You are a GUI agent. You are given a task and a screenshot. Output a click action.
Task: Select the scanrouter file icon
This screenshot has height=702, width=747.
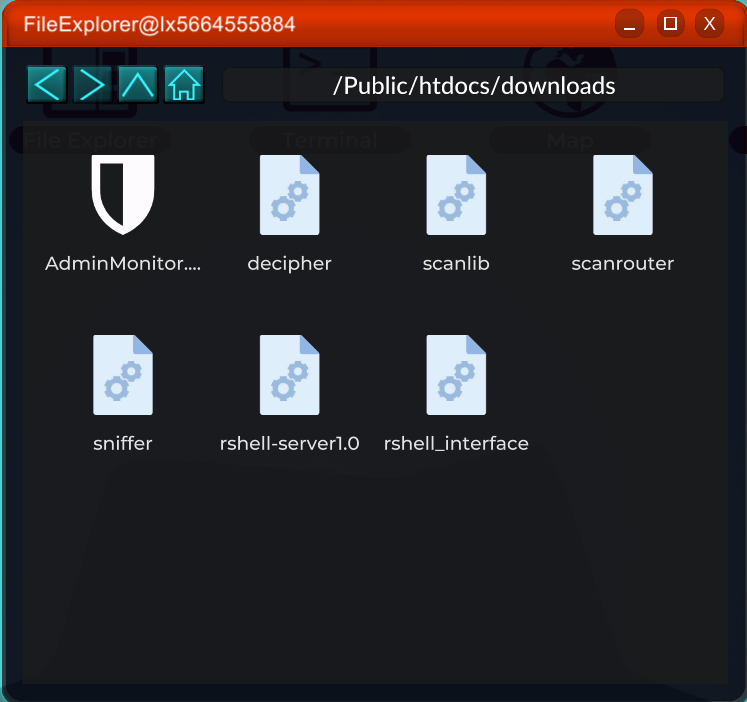point(622,195)
